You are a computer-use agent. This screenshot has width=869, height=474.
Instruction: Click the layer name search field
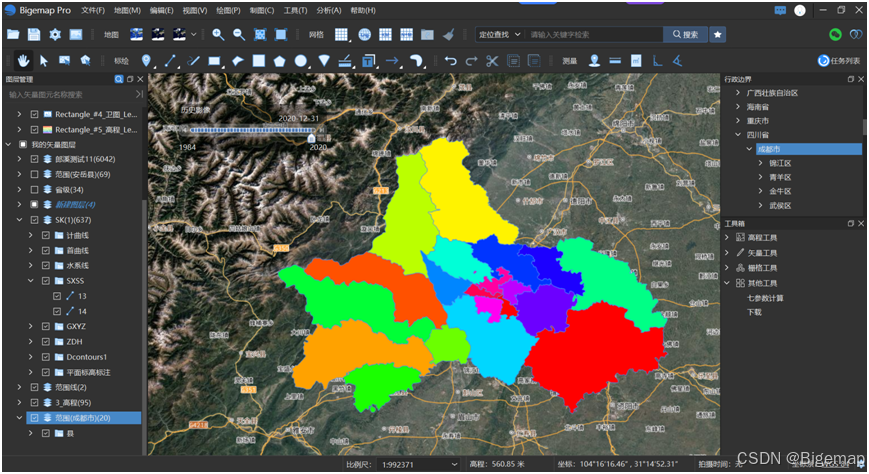(x=69, y=95)
